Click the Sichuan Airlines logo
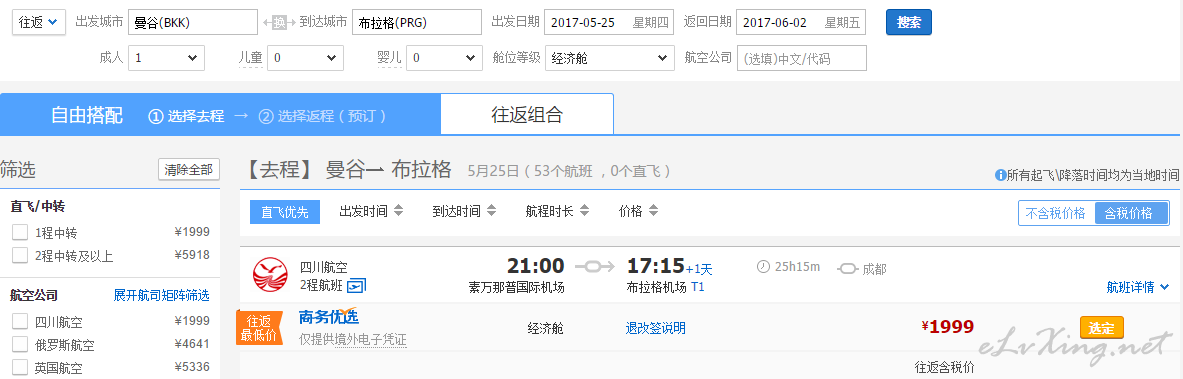The image size is (1183, 379). [270, 276]
